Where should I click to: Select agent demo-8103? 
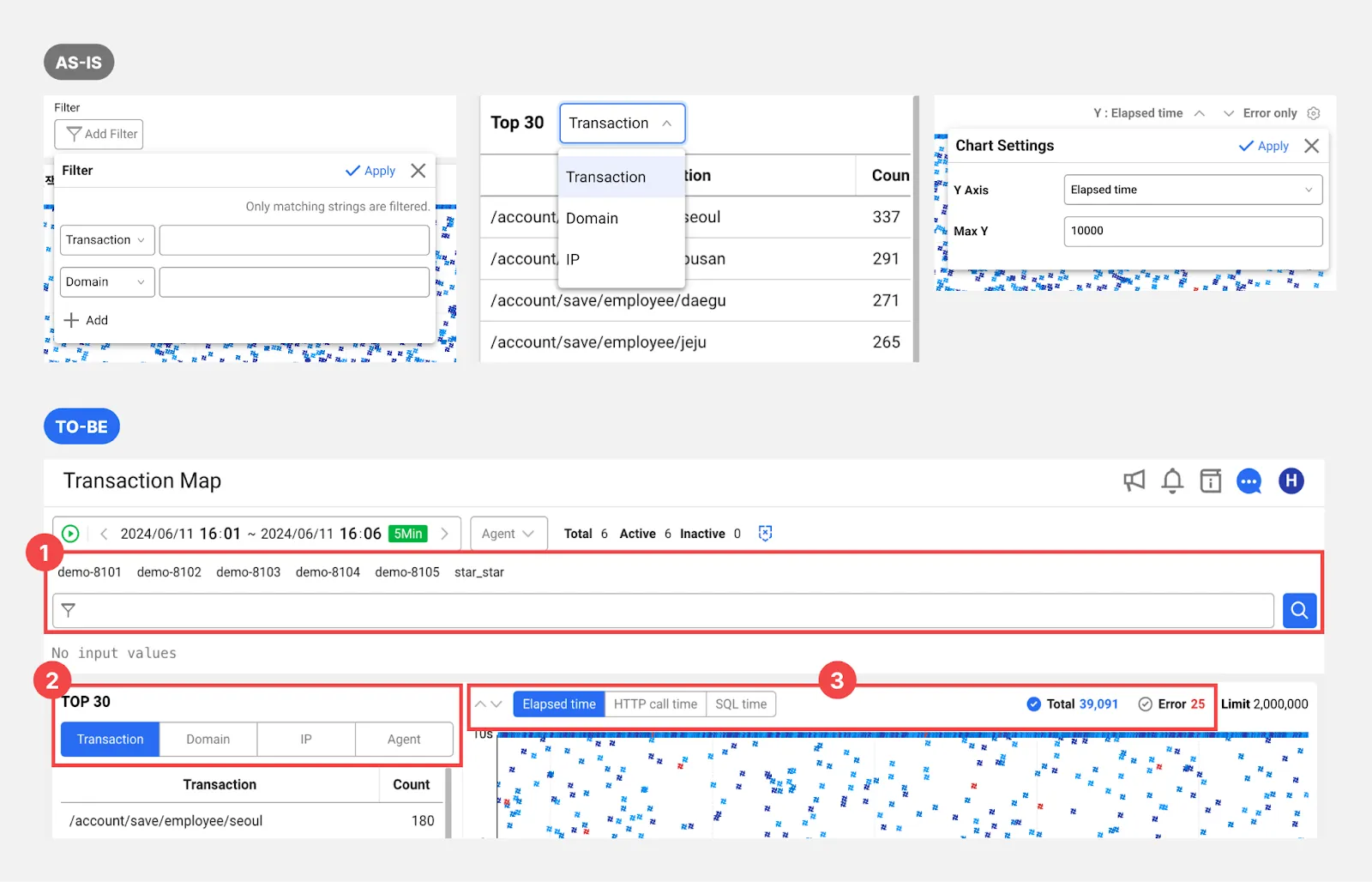248,572
